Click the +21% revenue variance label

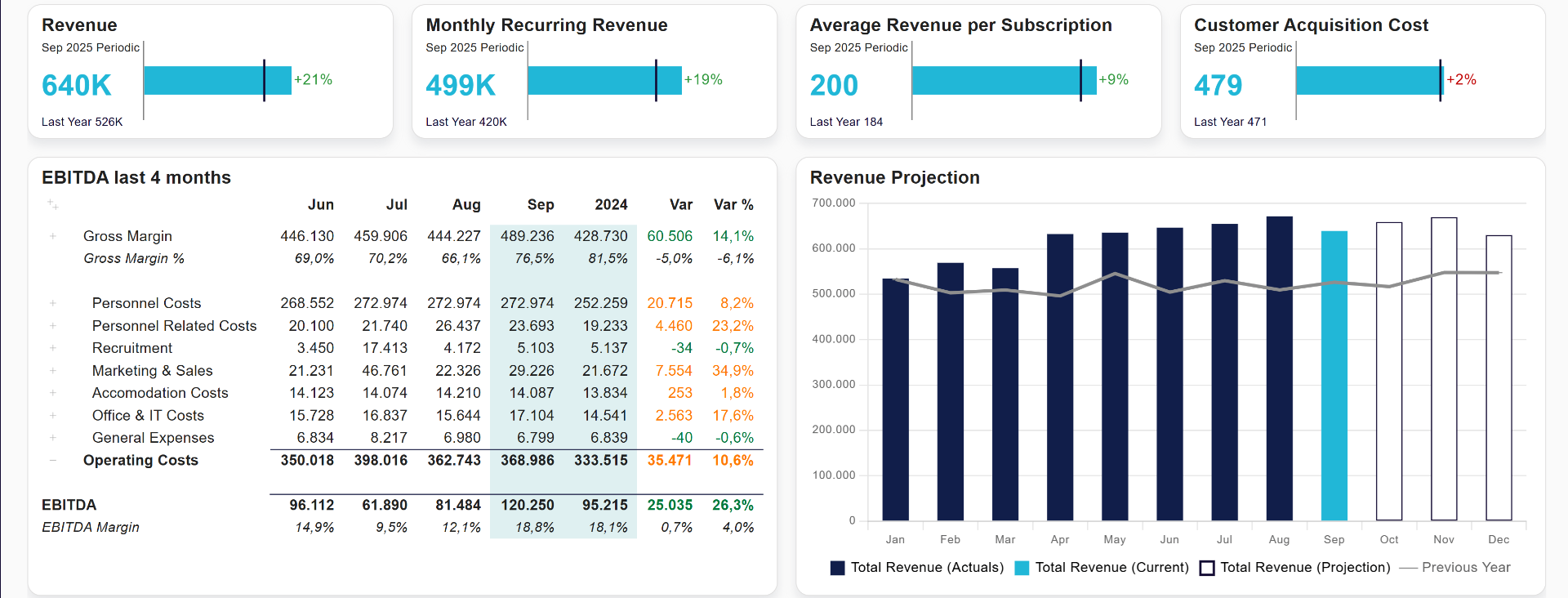tap(313, 79)
